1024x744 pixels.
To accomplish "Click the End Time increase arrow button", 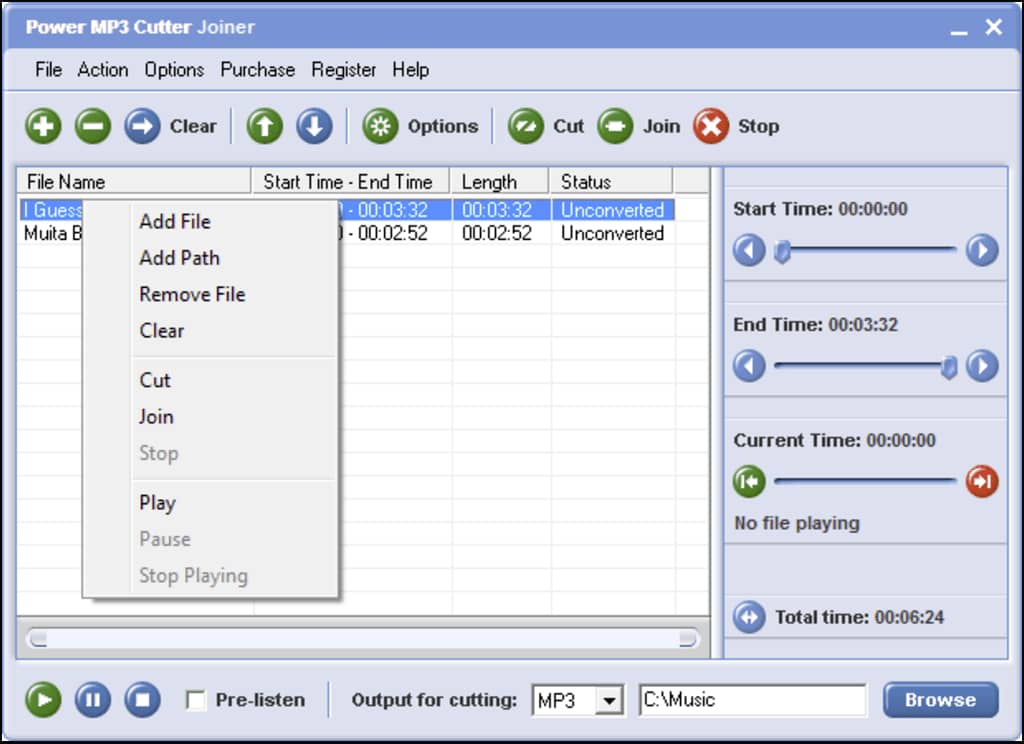I will pos(982,366).
